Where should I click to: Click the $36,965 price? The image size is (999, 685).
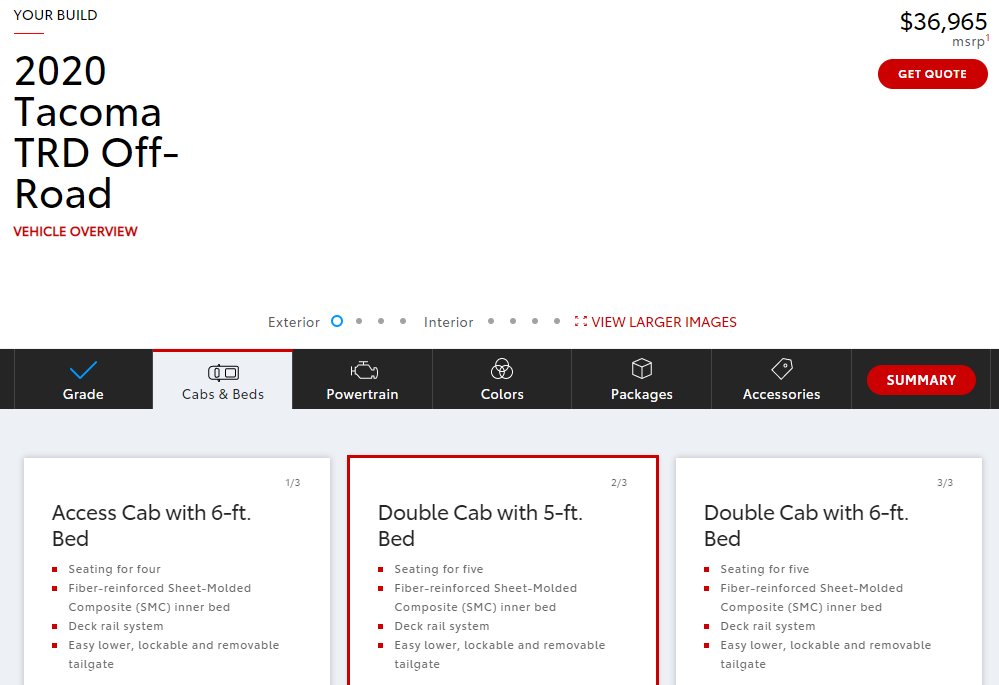tap(943, 22)
